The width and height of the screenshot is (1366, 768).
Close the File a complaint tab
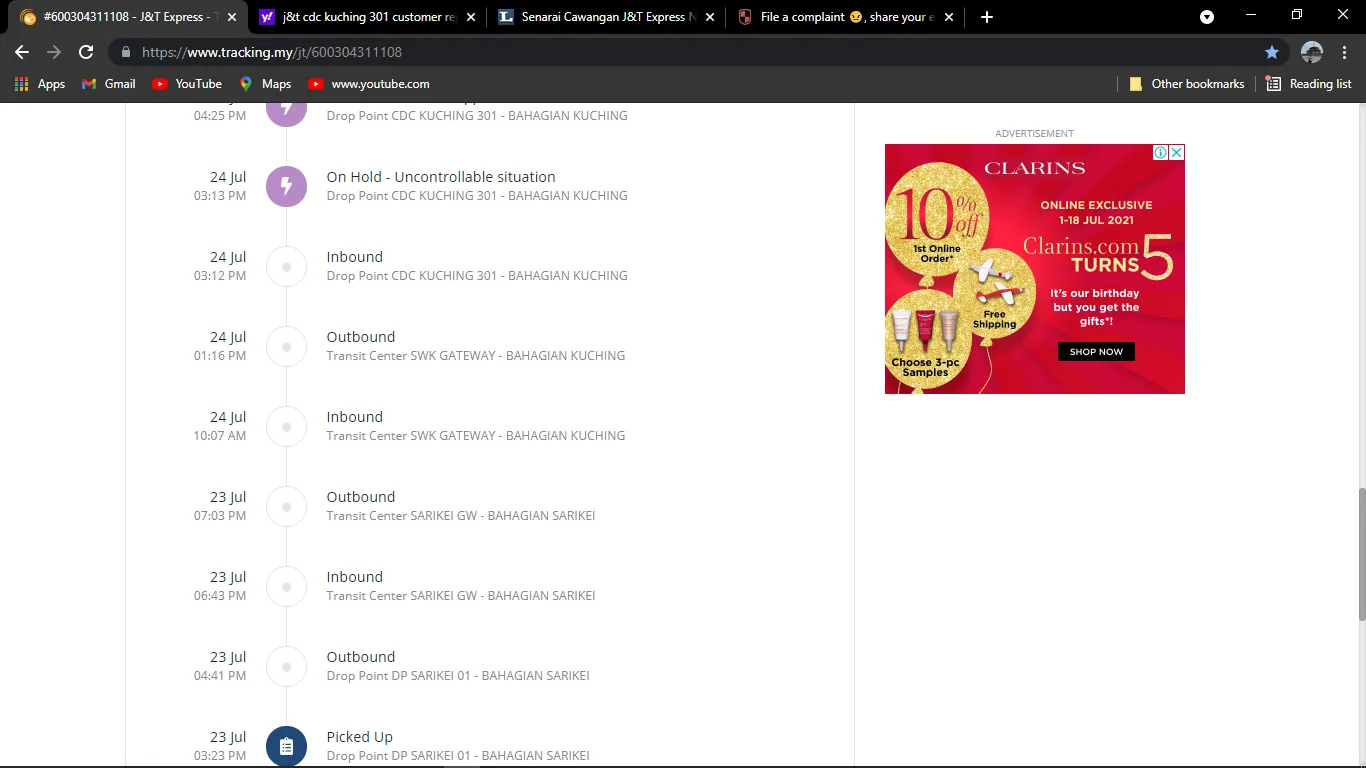949,17
